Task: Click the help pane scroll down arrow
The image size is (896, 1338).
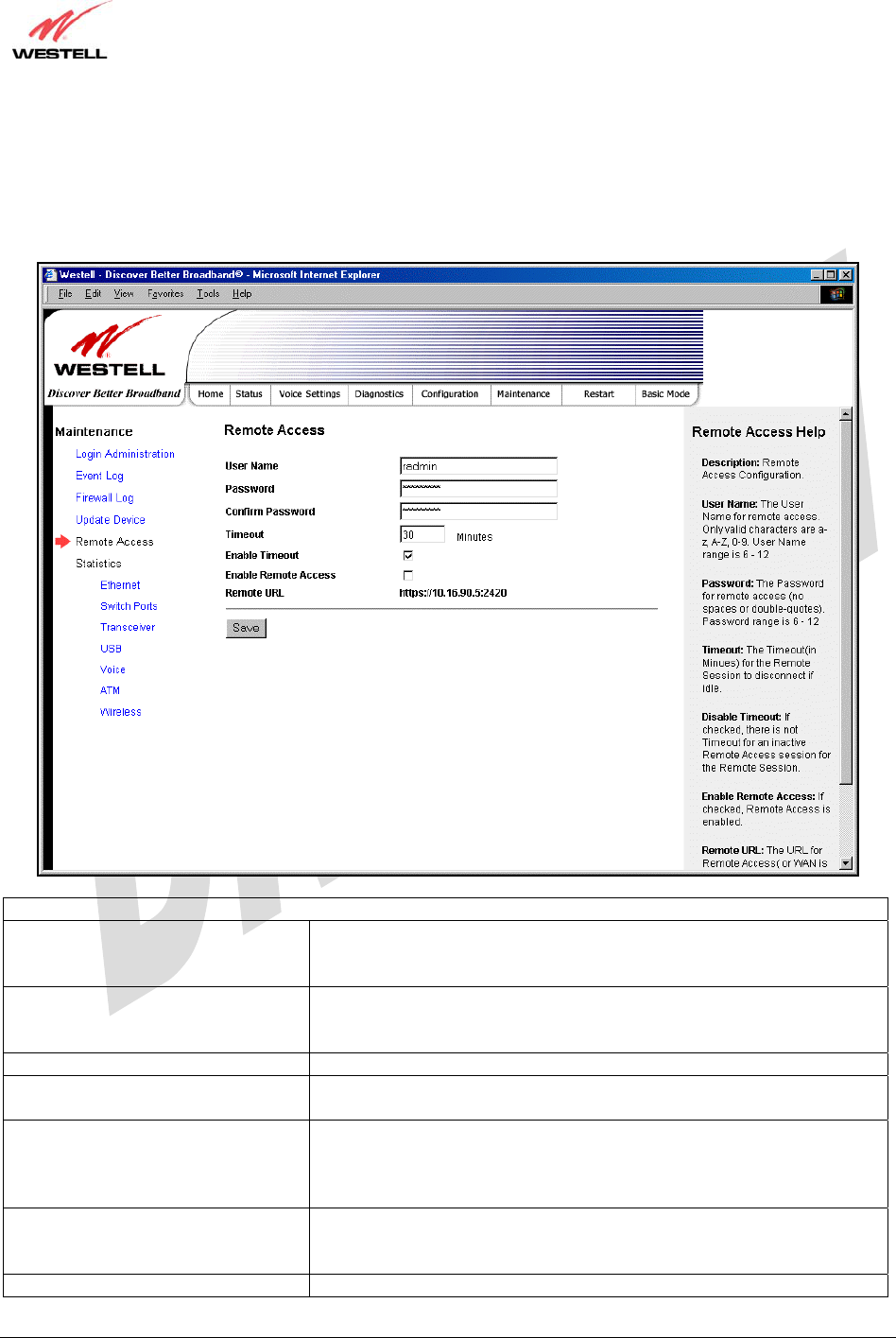Action: [846, 862]
